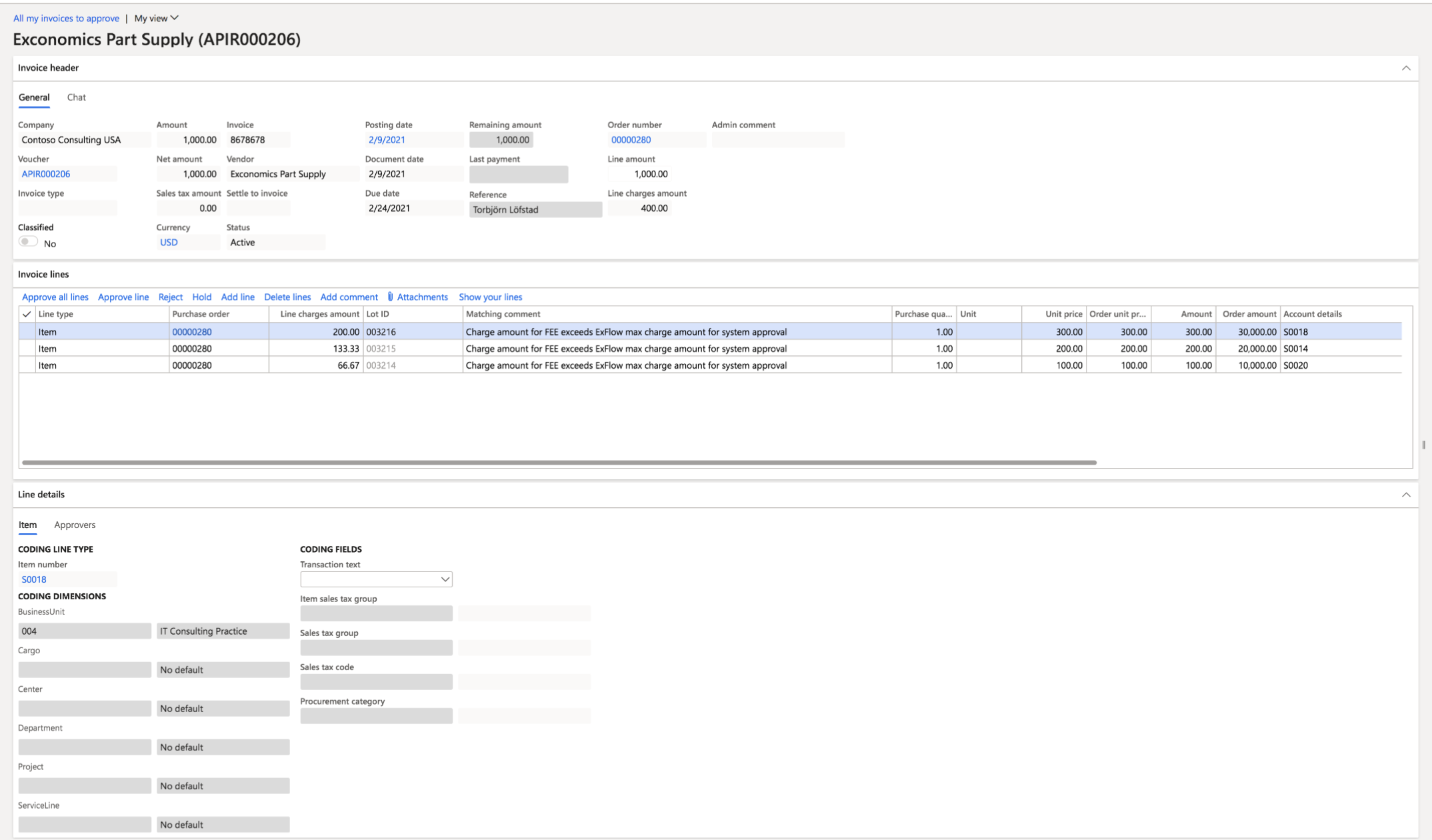The width and height of the screenshot is (1432, 840).
Task: Click the horizontal scrollbar of Invoice lines grid
Action: coord(559,462)
